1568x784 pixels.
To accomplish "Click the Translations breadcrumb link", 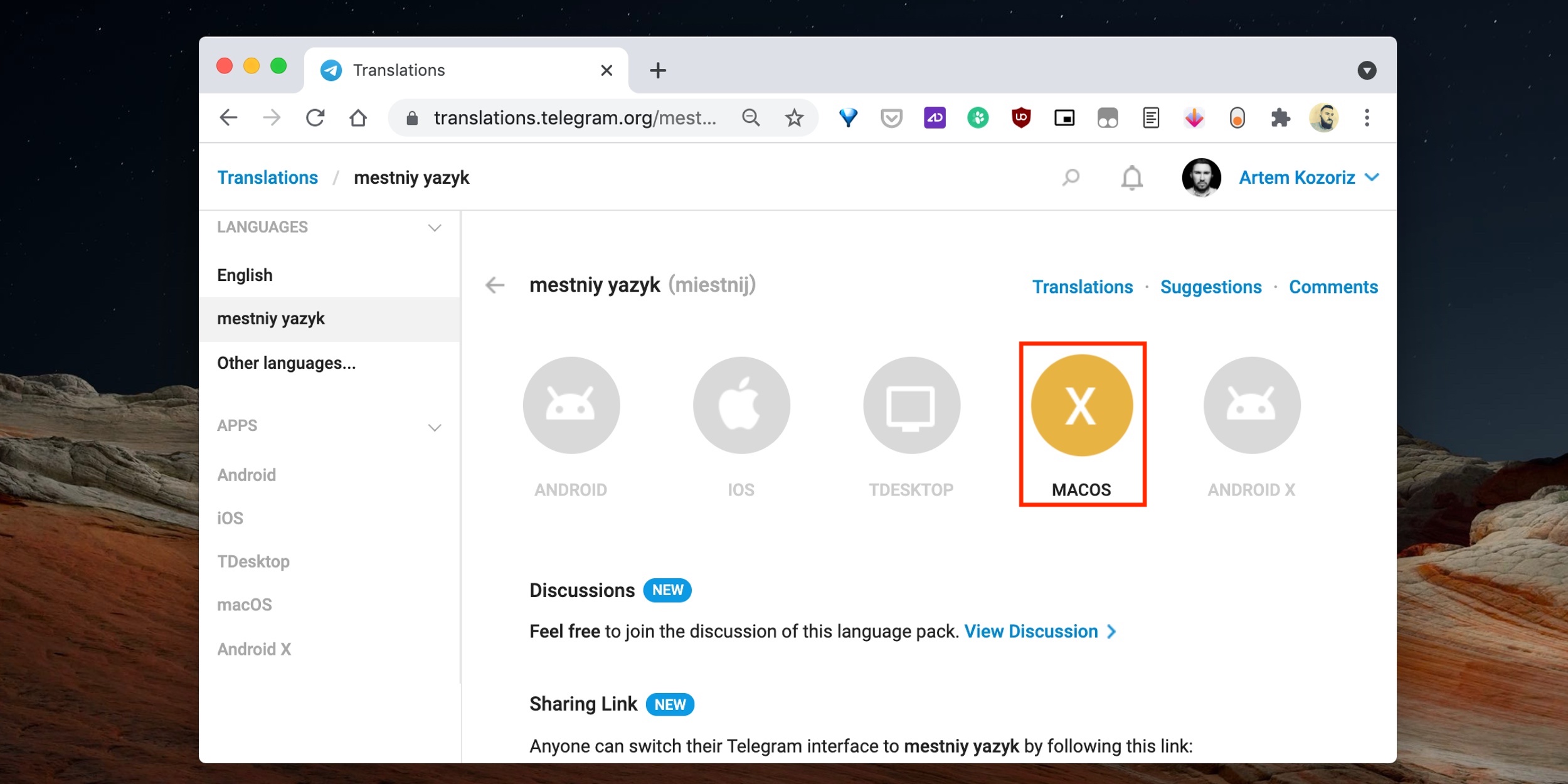I will click(x=269, y=178).
